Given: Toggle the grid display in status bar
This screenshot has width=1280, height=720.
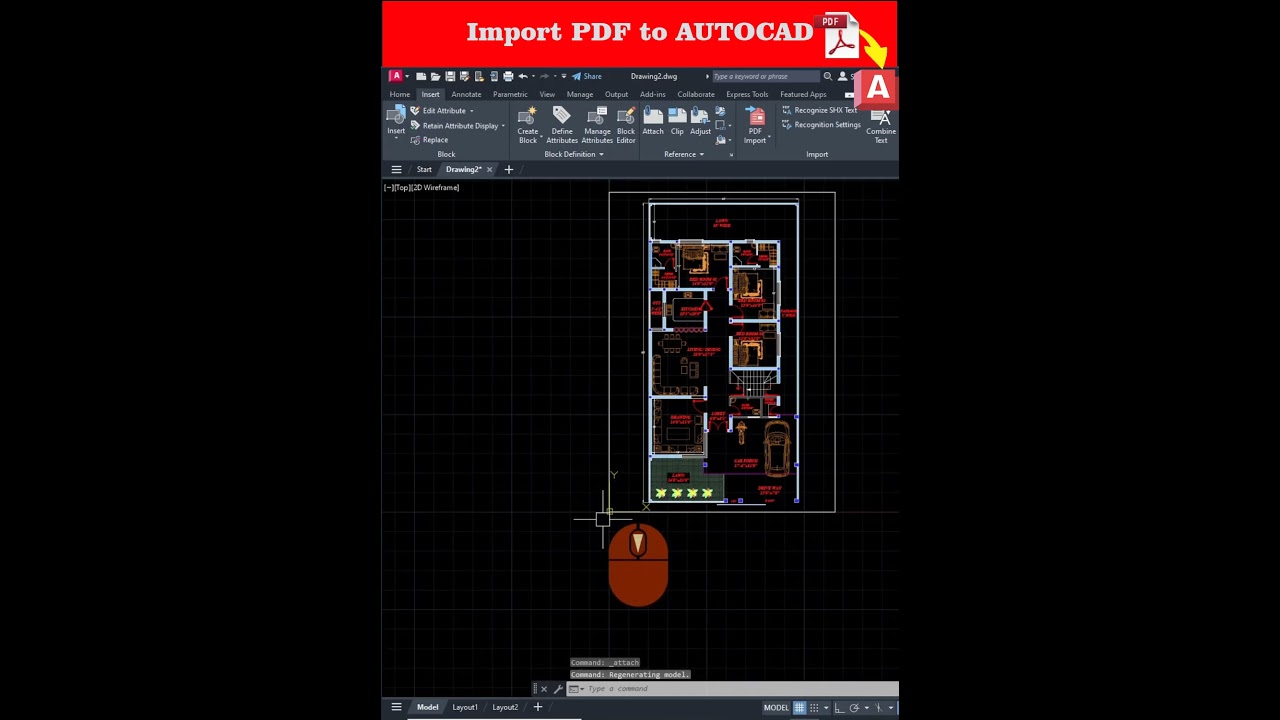Looking at the screenshot, I should coord(799,708).
